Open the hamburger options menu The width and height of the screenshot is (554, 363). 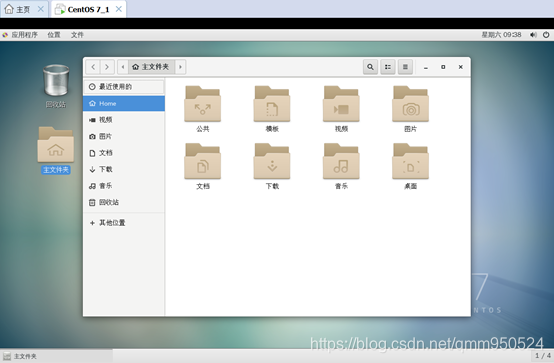pos(405,67)
